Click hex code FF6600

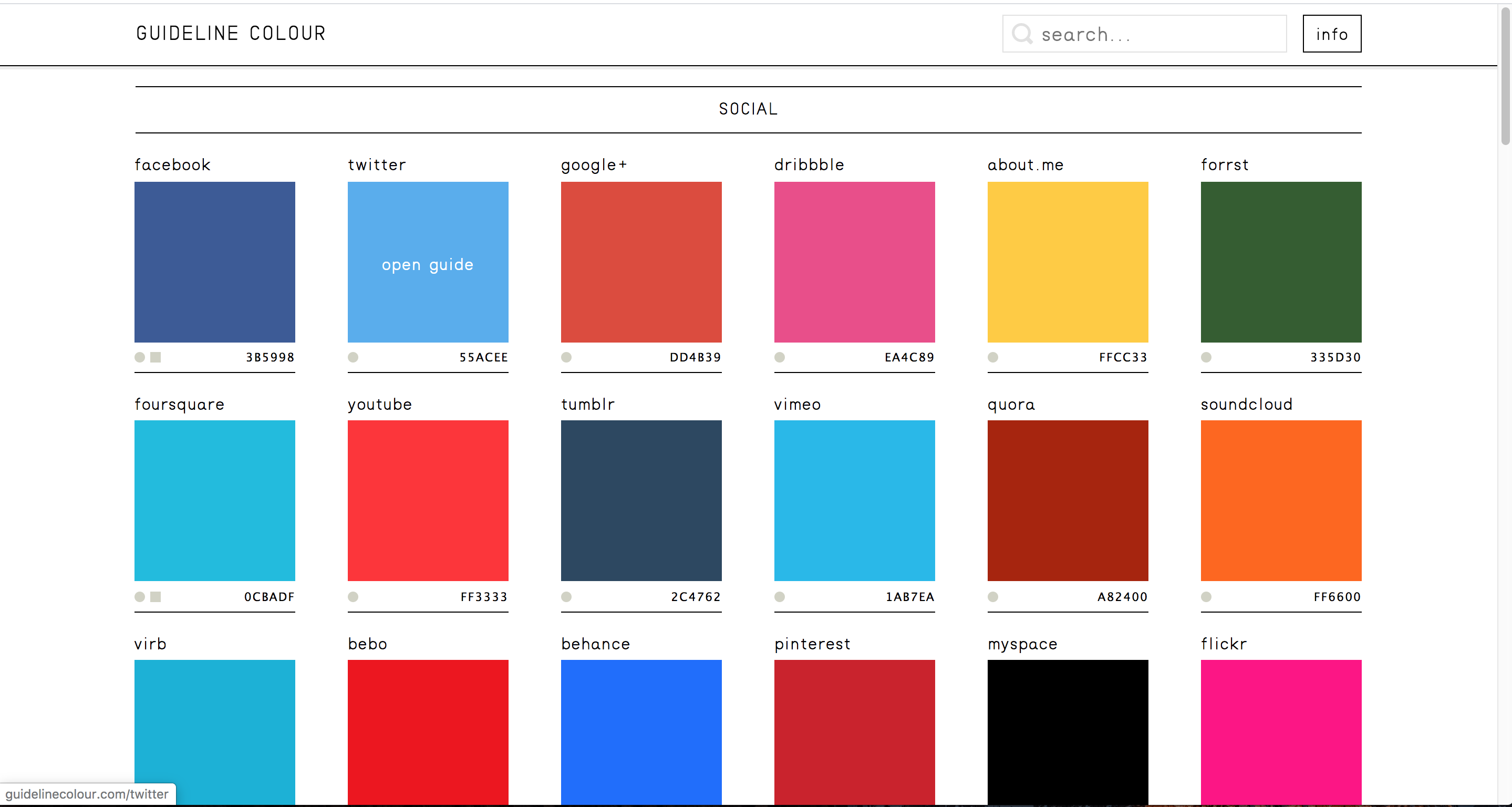1338,597
